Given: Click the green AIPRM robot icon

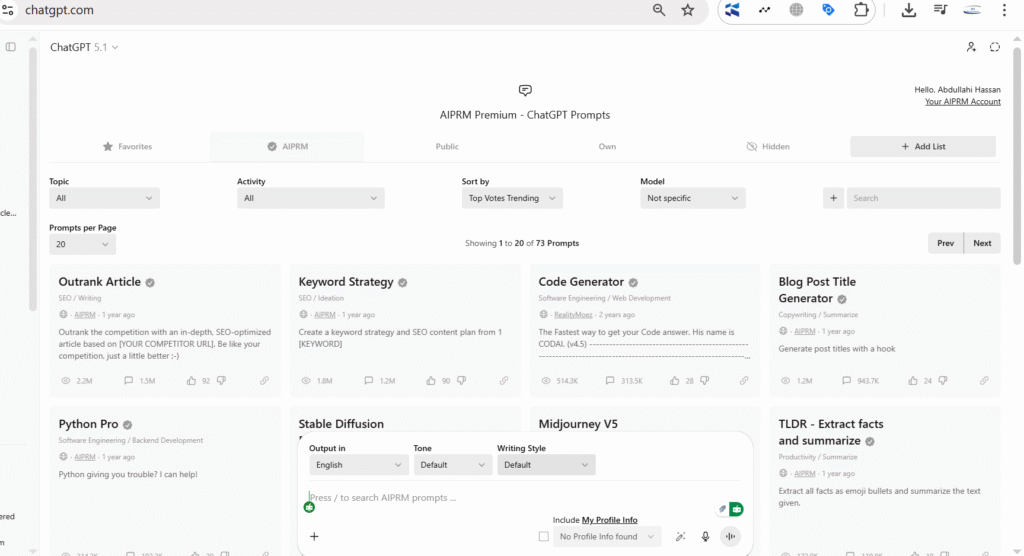Looking at the screenshot, I should tap(736, 509).
